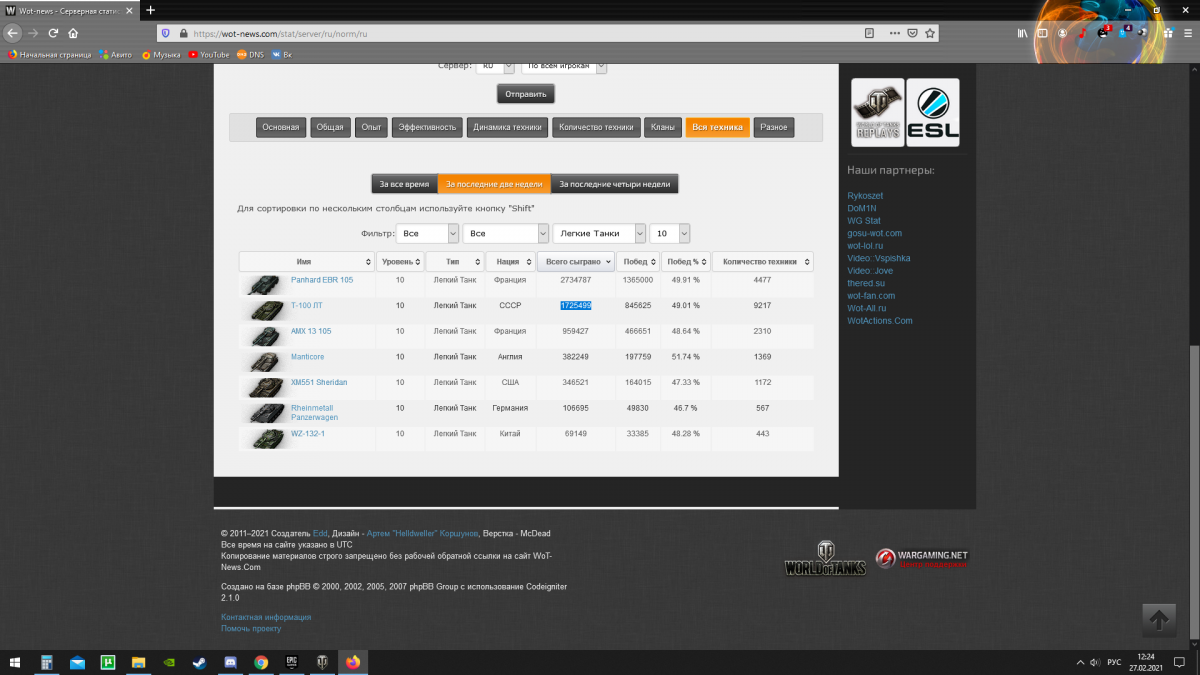Click the site padlock icon

(x=183, y=33)
